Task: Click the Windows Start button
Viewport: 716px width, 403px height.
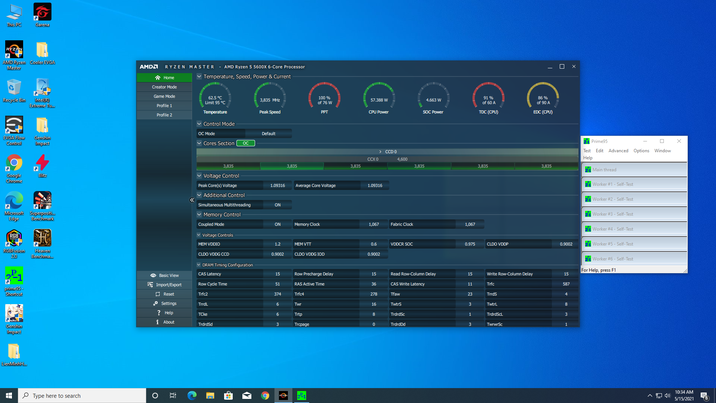Action: (x=9, y=396)
